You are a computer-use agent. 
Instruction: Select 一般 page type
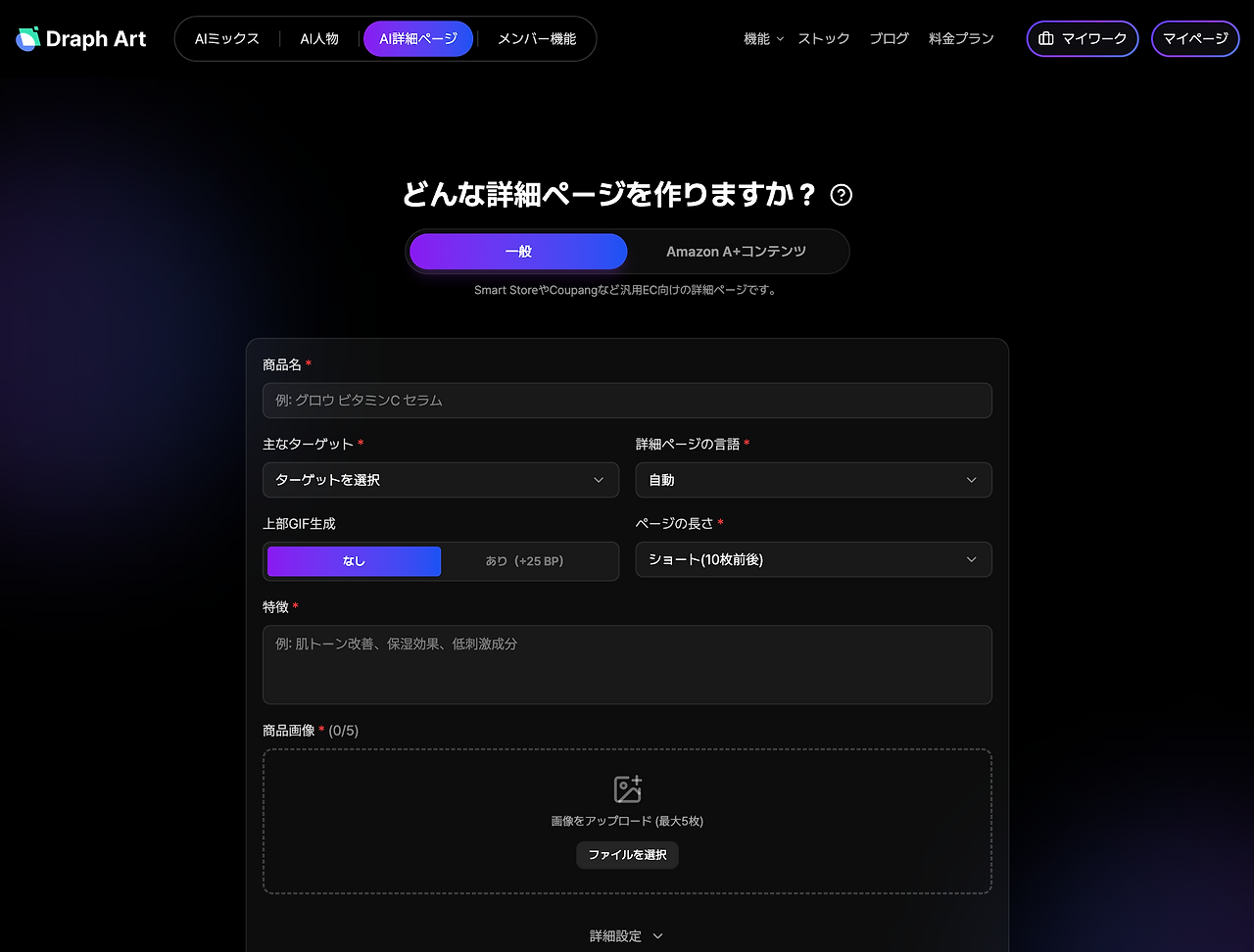coord(518,252)
